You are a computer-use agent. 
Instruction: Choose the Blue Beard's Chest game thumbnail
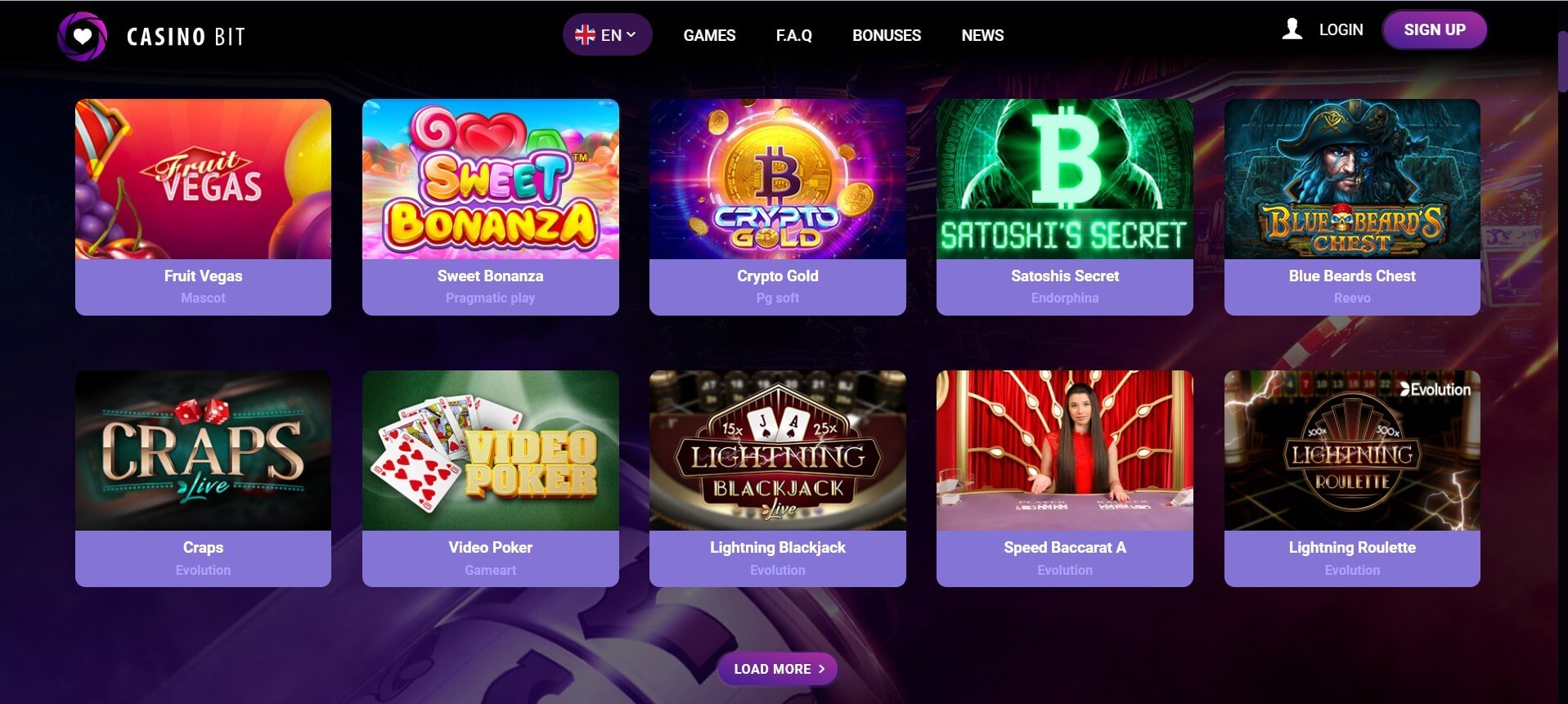(1352, 179)
